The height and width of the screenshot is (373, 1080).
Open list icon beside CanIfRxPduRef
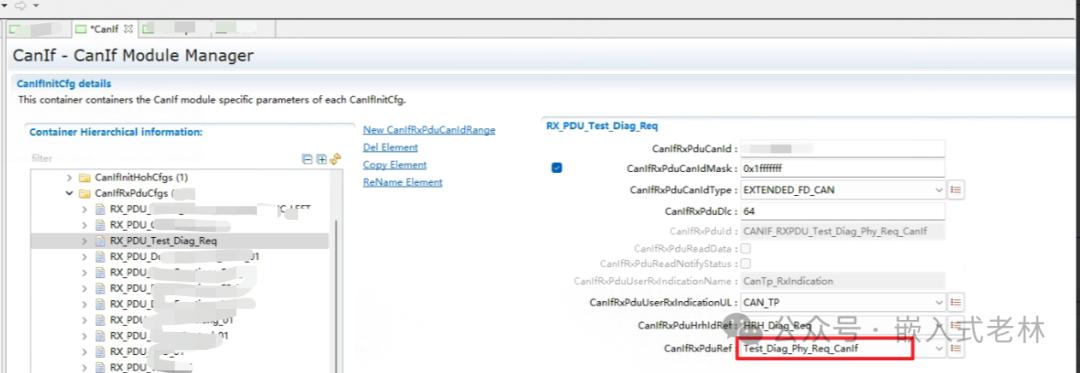coord(955,349)
